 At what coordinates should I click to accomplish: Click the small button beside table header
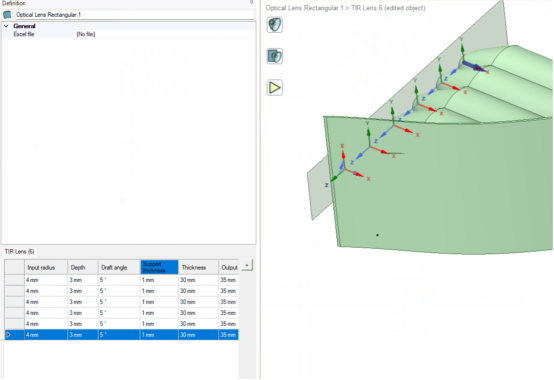tap(247, 265)
